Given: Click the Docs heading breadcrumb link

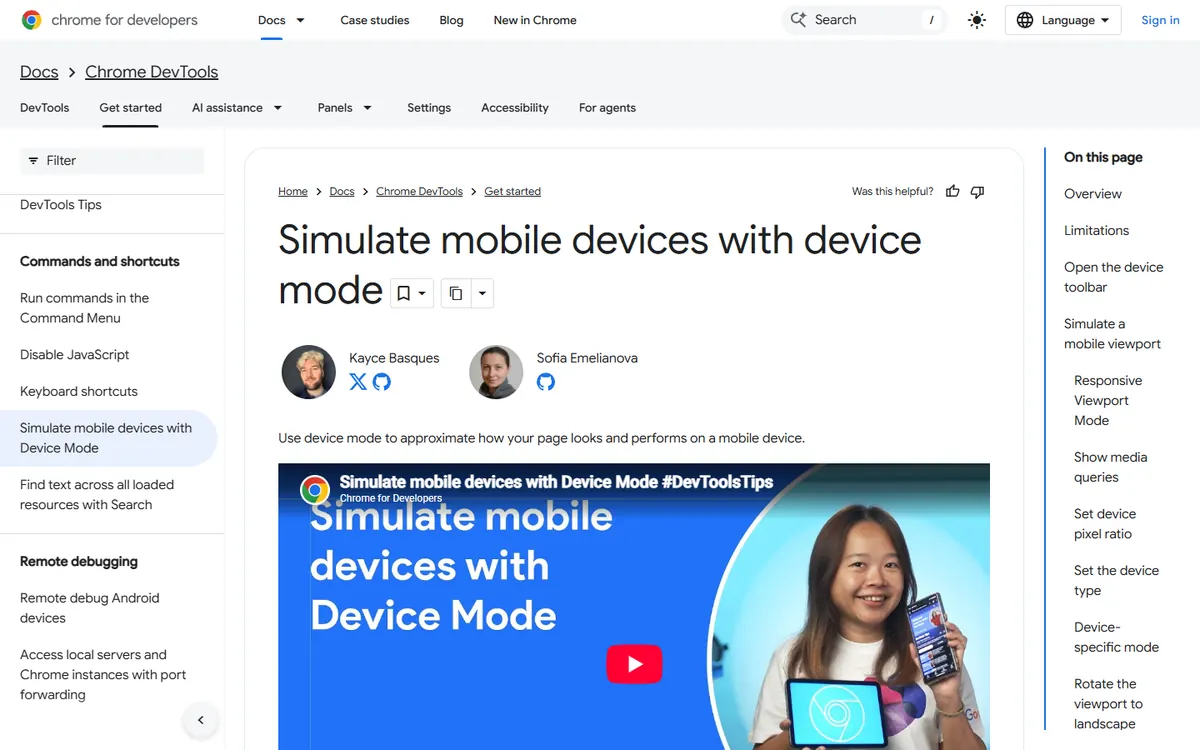Looking at the screenshot, I should (39, 72).
